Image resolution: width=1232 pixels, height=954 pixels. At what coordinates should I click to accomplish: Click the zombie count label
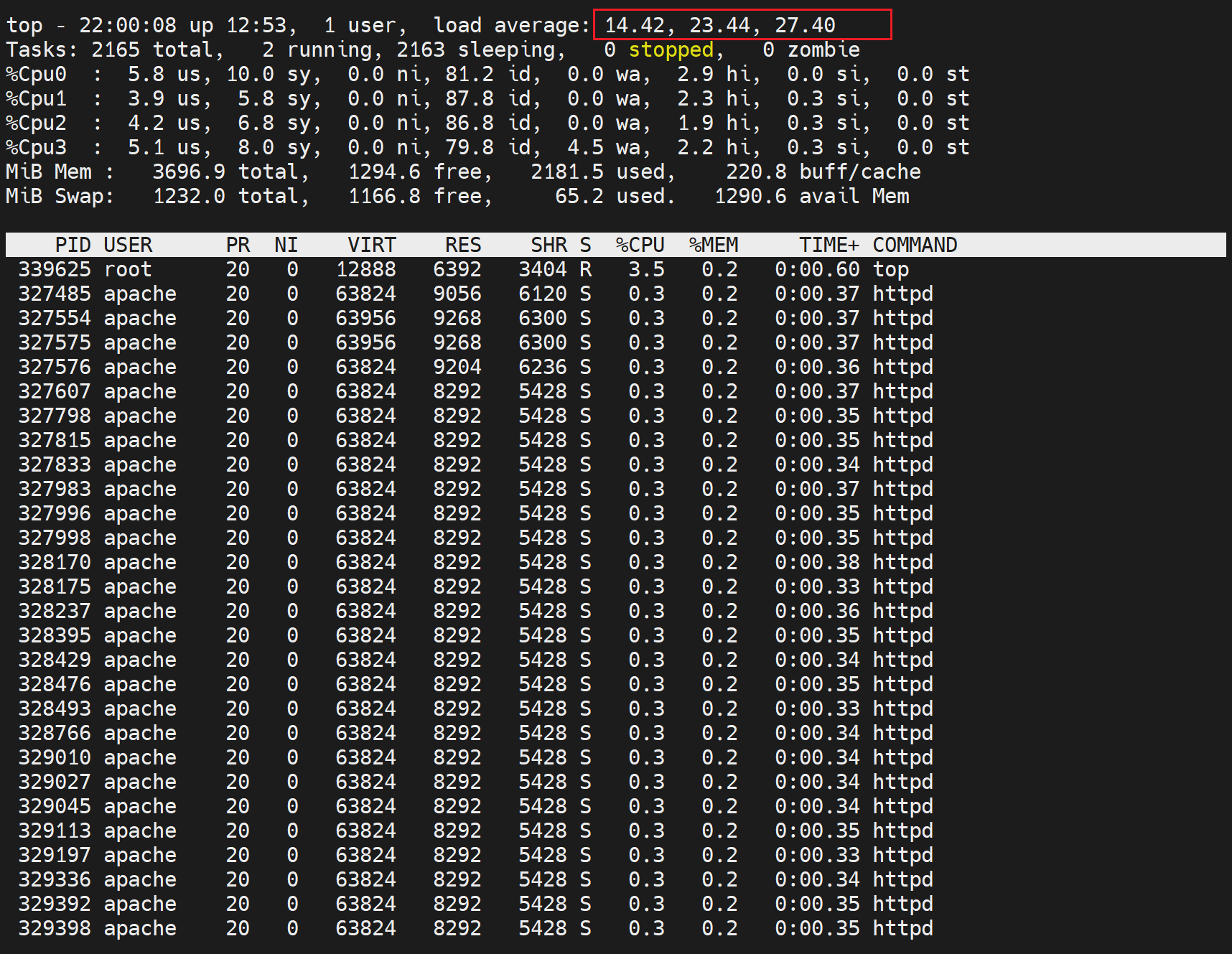pos(823,50)
